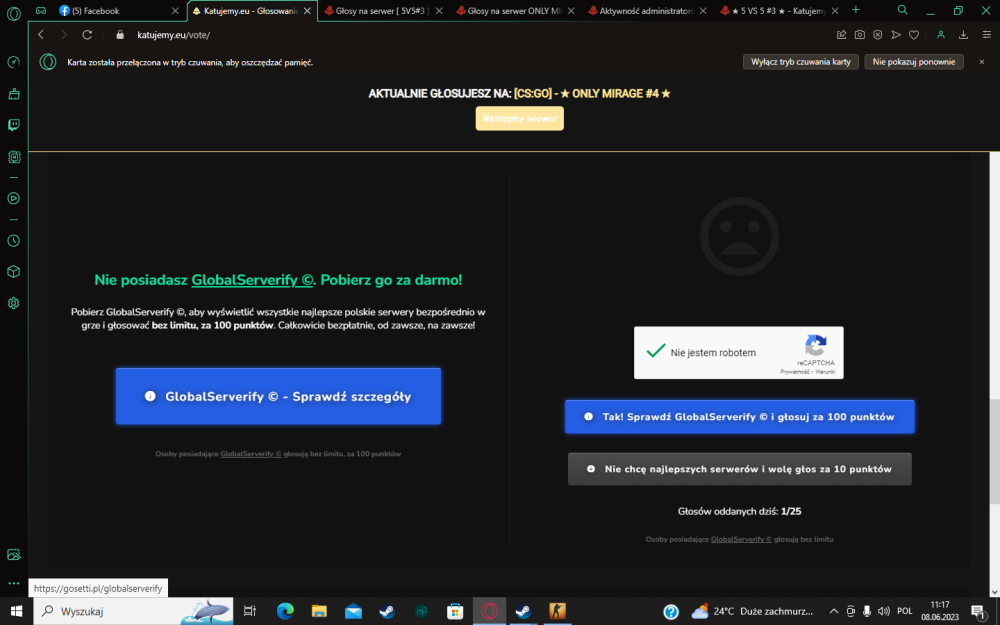Click the Wyszukaj taskbar search box

coord(135,611)
